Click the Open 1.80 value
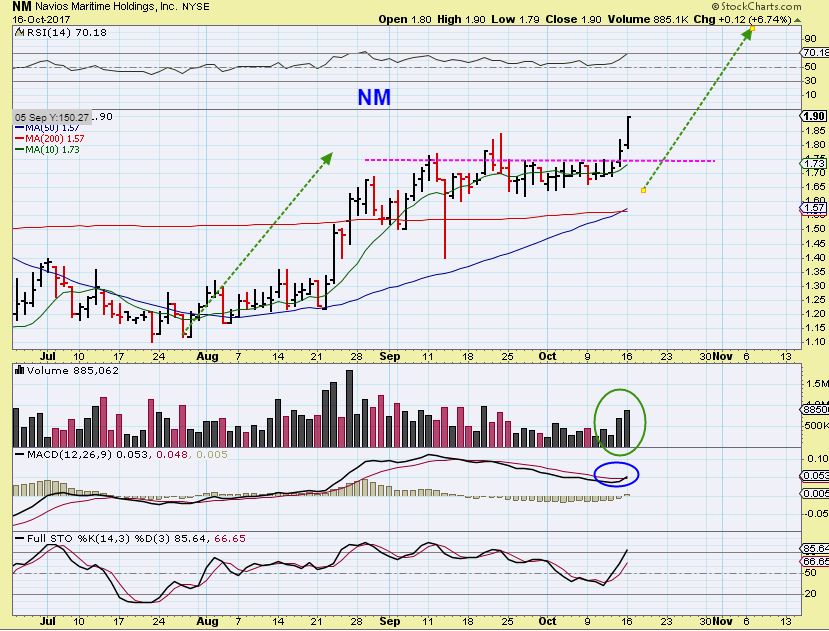 (x=405, y=20)
